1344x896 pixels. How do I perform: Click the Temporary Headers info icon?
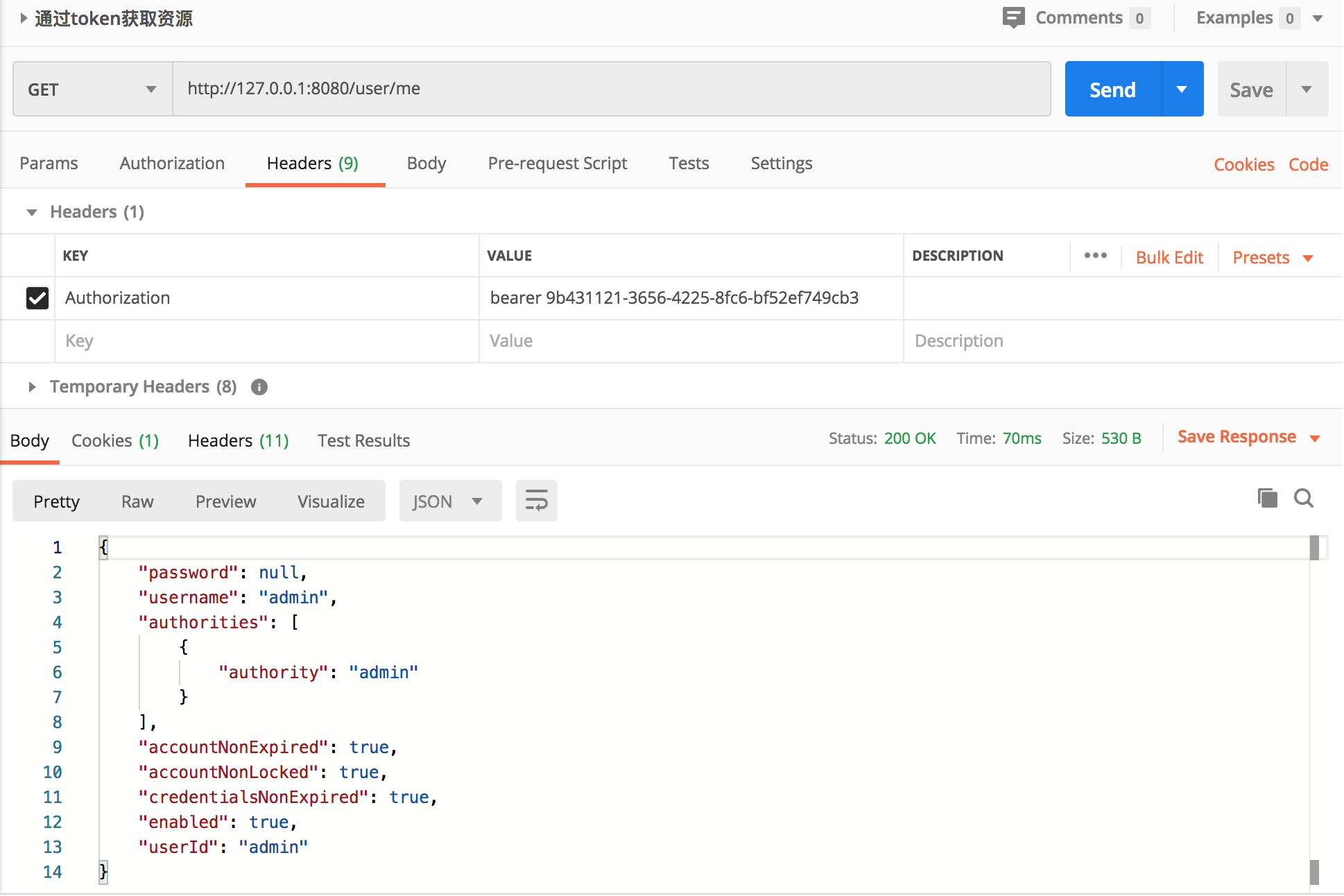(259, 387)
